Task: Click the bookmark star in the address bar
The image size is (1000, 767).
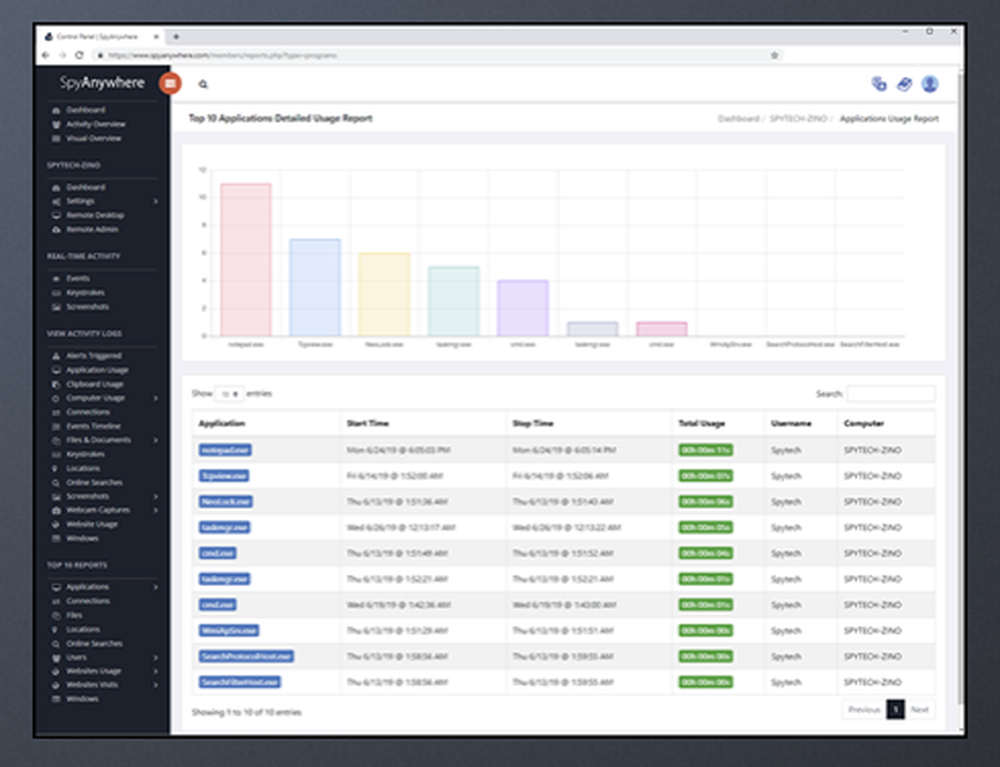Action: 774,55
